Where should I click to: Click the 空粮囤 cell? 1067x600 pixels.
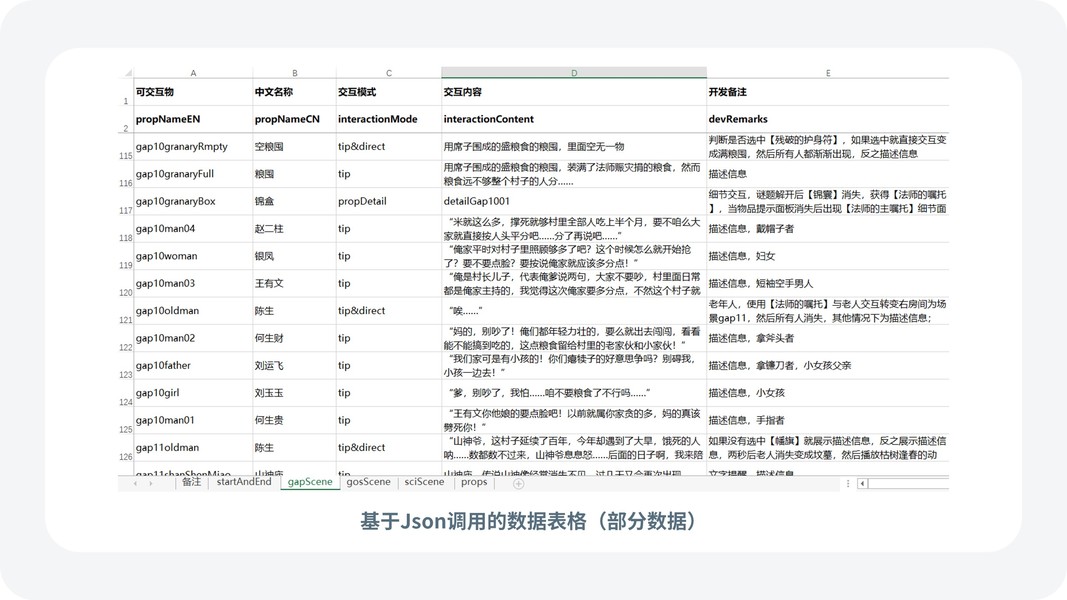295,147
